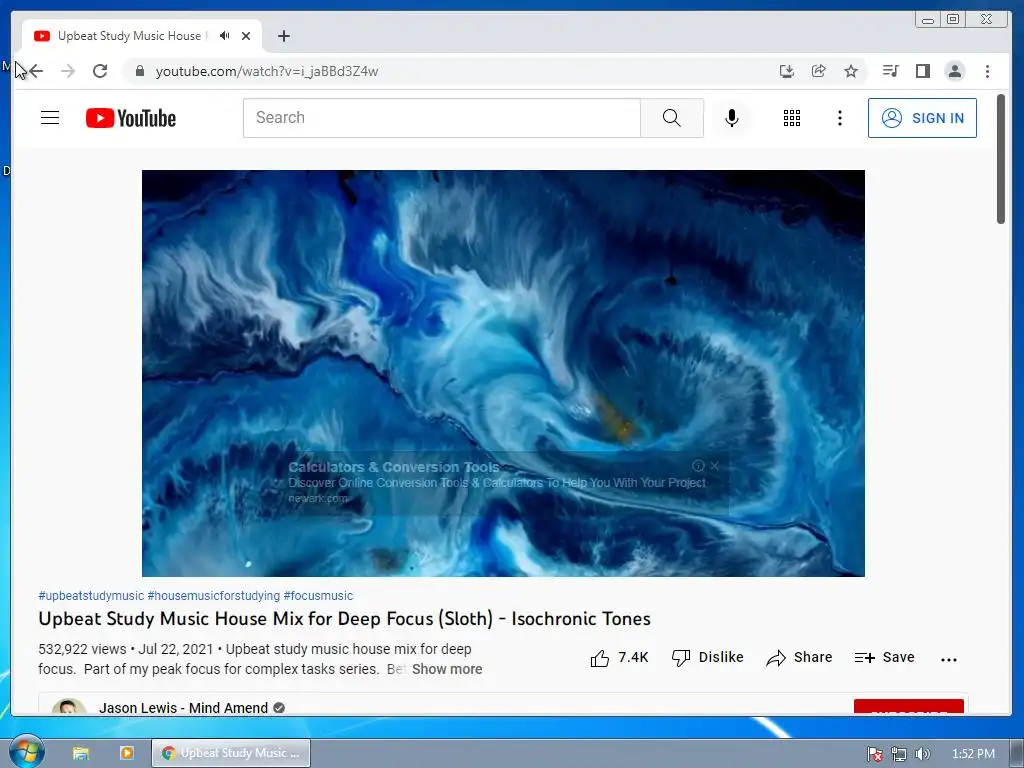Screen dimensions: 1024x768
Task: Expand description with Show more
Action: 447,669
